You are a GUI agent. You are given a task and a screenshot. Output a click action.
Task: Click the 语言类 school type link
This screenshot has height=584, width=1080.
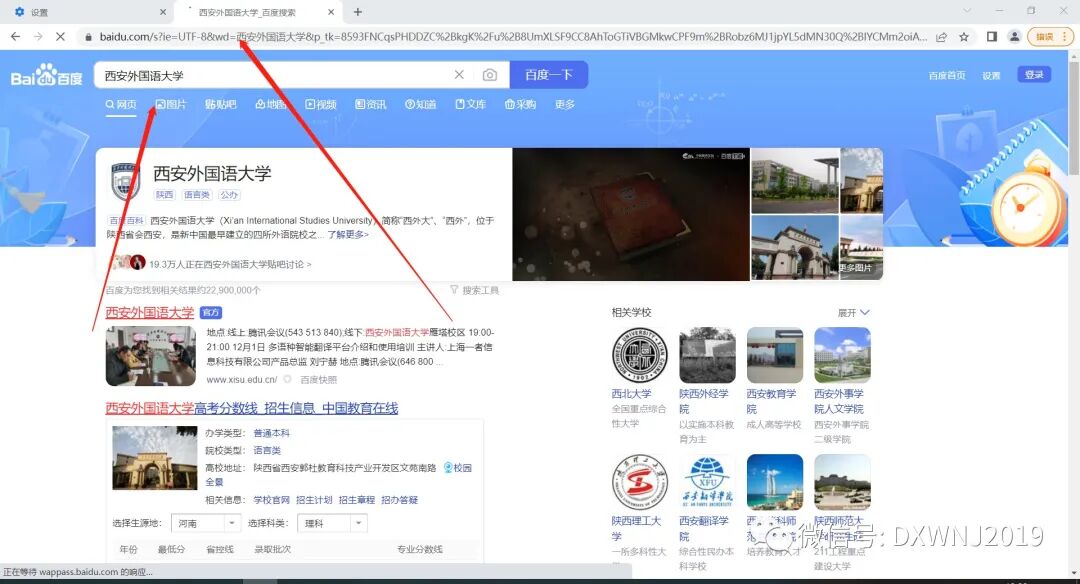tap(267, 450)
